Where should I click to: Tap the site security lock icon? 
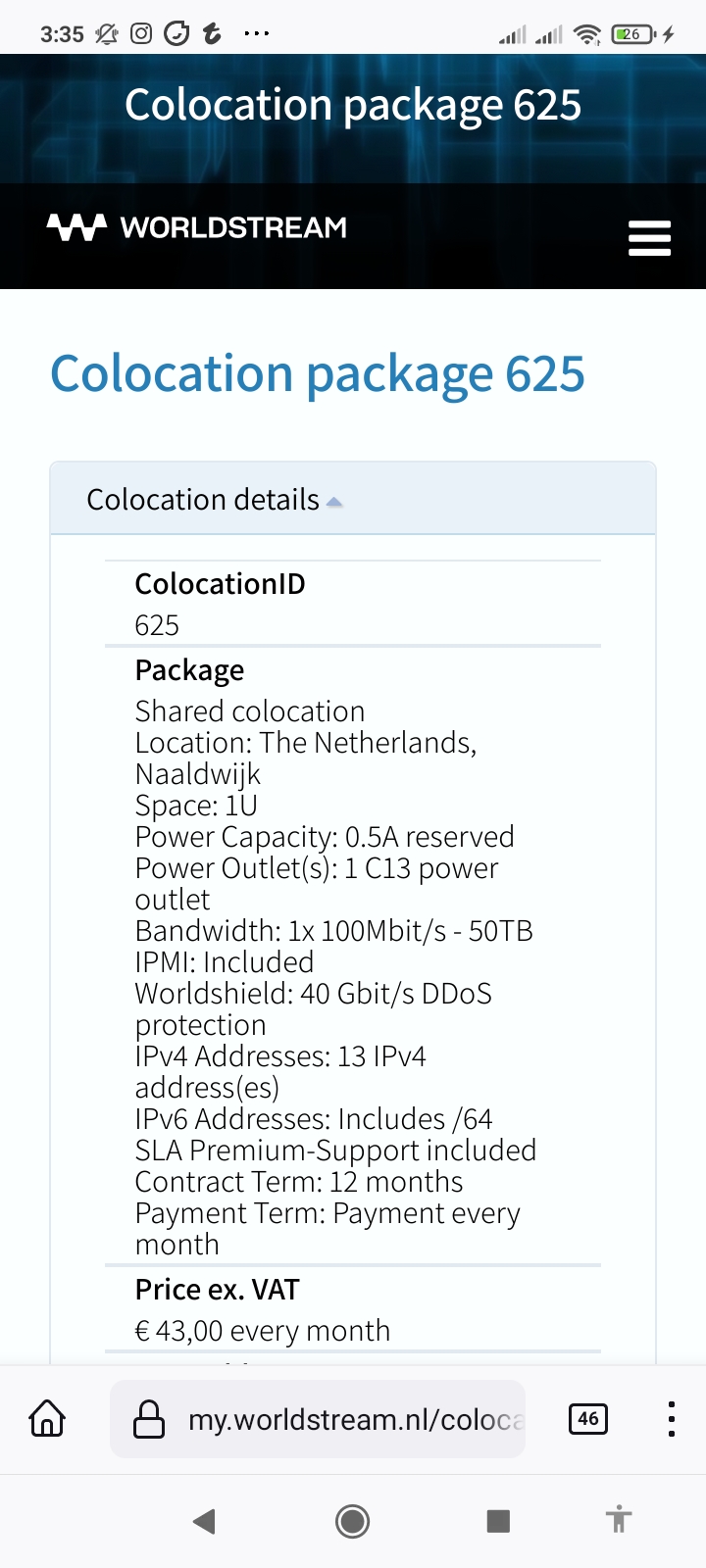tap(148, 1419)
